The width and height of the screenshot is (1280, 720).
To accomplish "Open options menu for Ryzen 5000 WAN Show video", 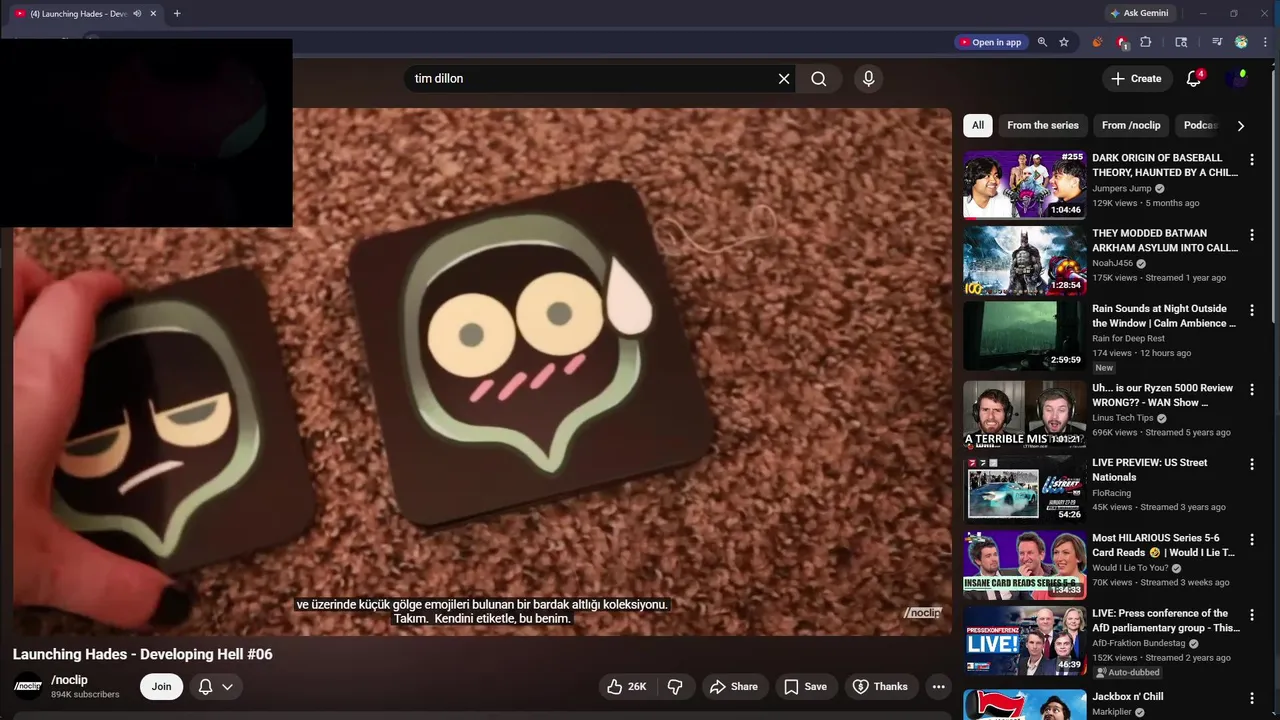I will [1251, 389].
